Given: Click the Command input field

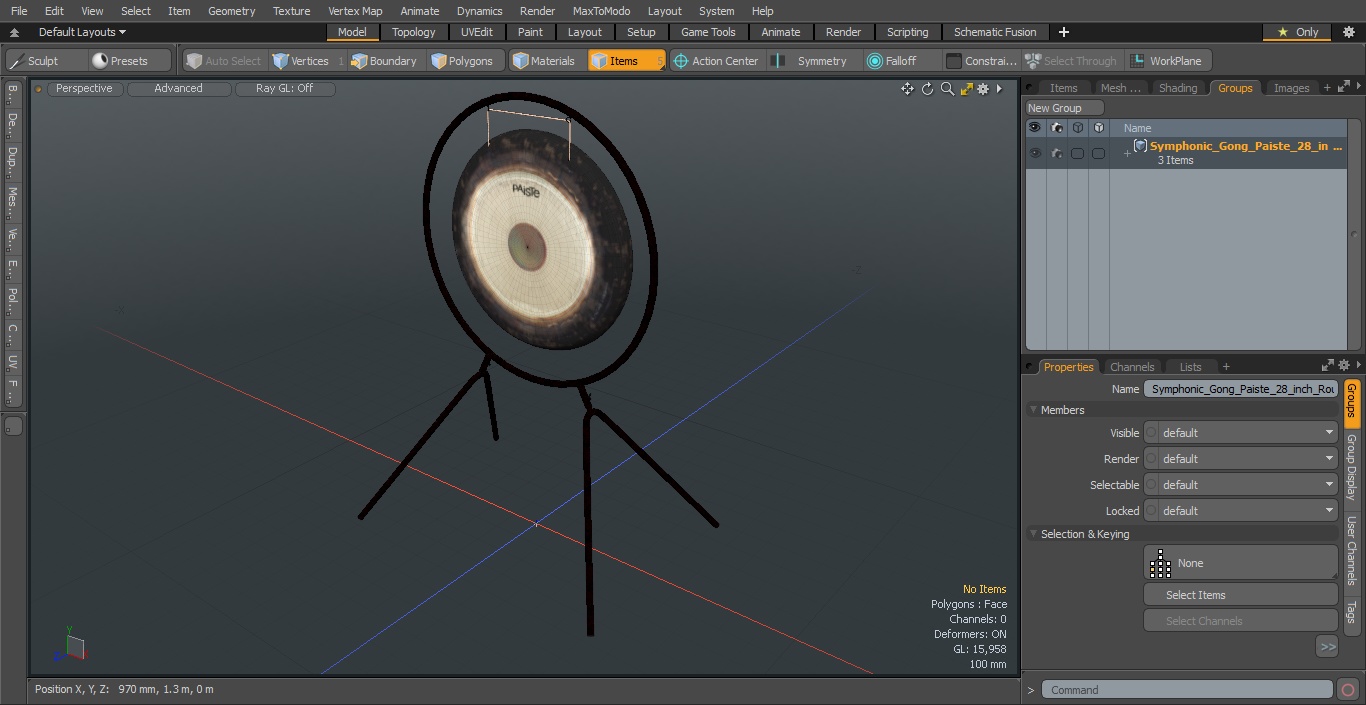Looking at the screenshot, I should click(x=1186, y=689).
